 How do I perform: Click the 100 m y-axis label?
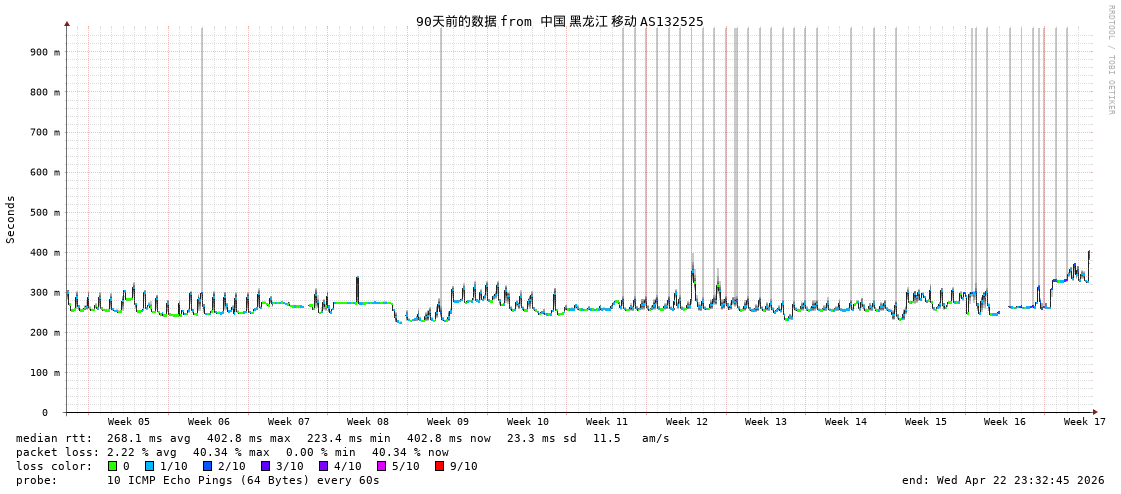coord(45,372)
